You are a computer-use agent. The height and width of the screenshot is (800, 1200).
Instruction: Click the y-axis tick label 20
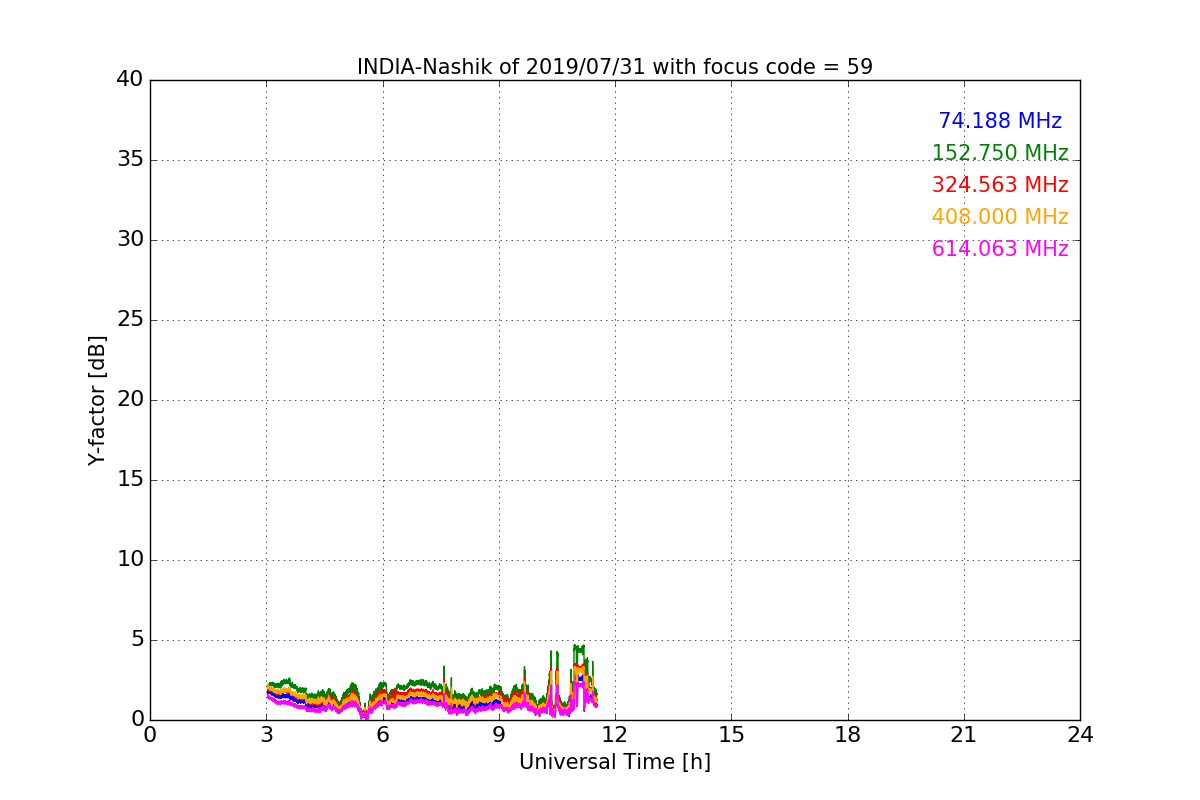(130, 399)
